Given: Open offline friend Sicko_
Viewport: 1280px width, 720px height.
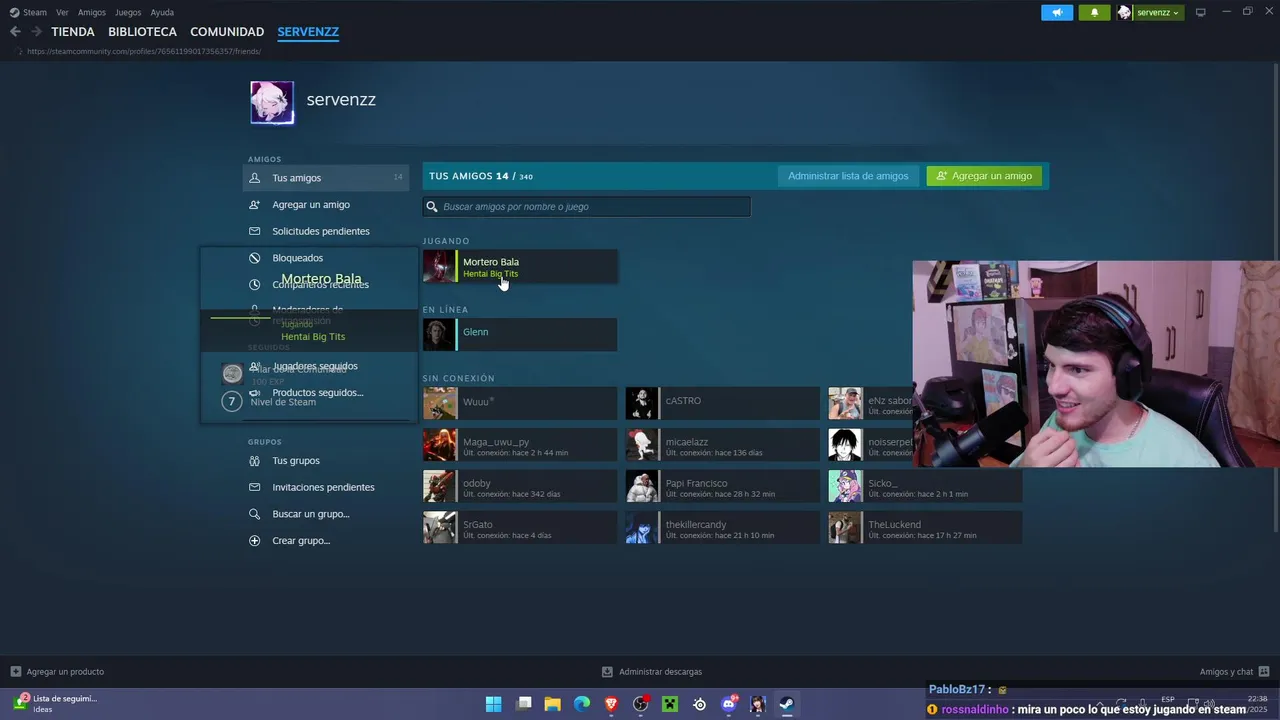Looking at the screenshot, I should [x=925, y=487].
